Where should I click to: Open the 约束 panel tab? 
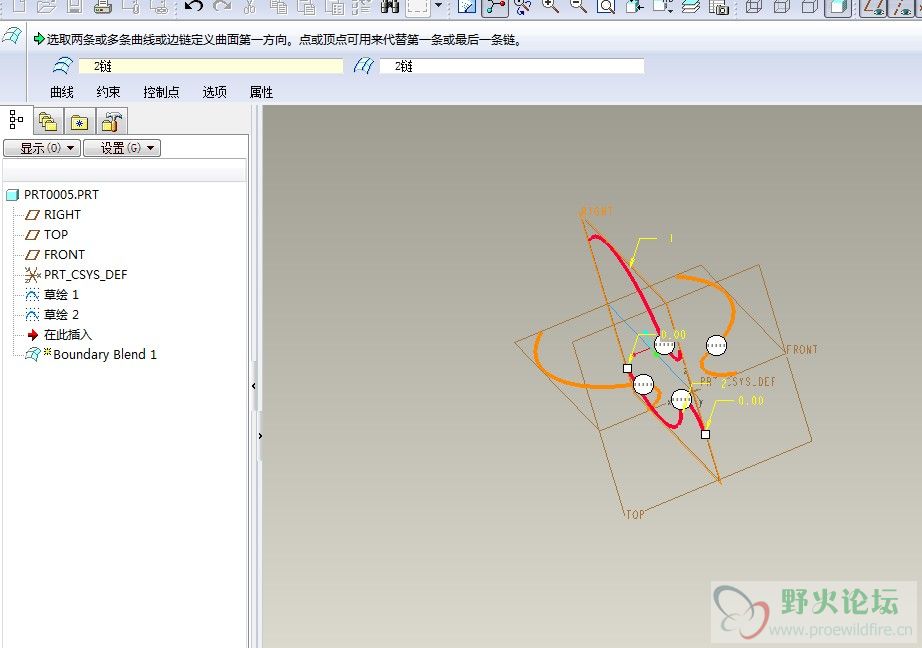click(x=108, y=92)
